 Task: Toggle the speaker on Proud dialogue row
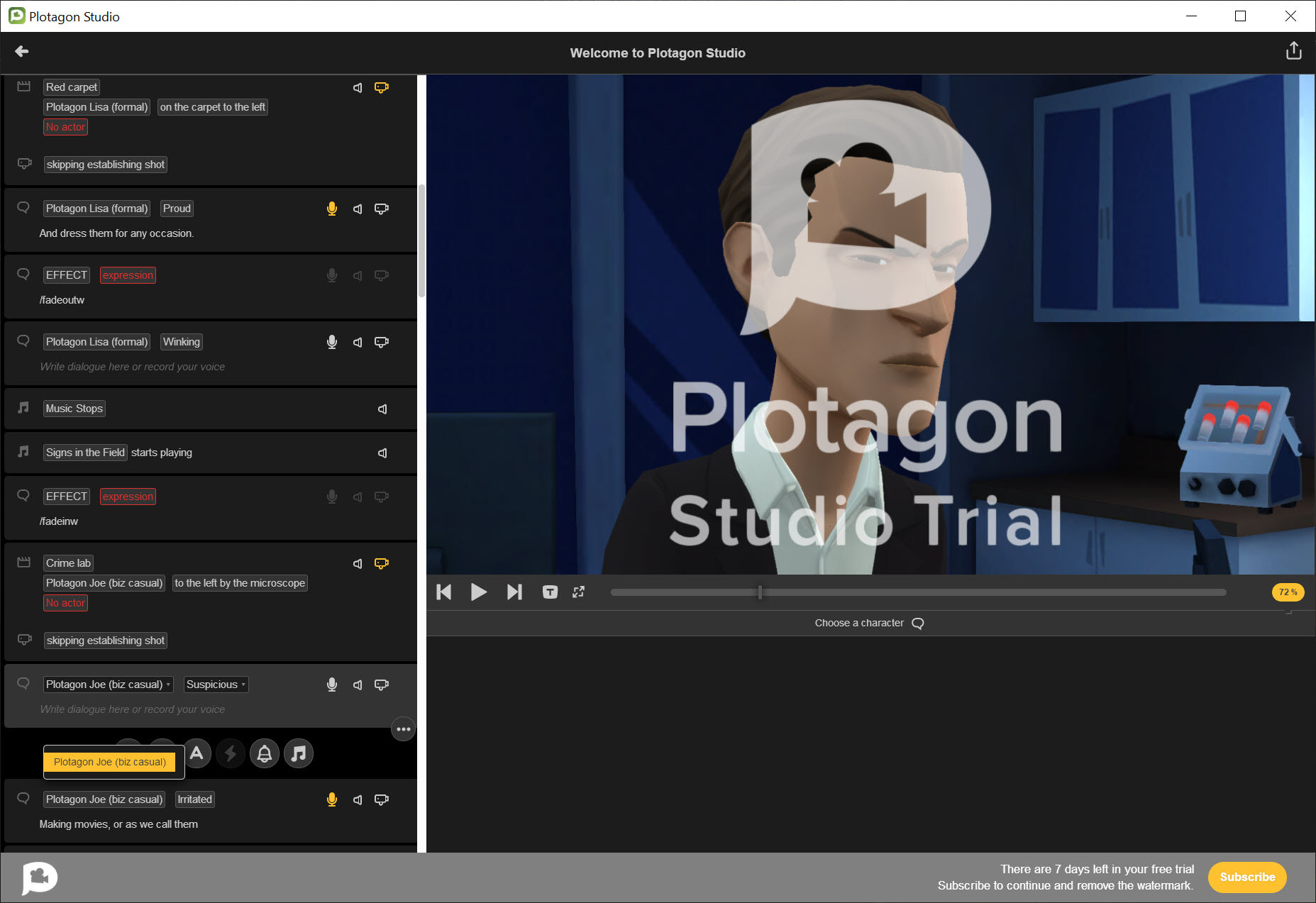click(358, 209)
